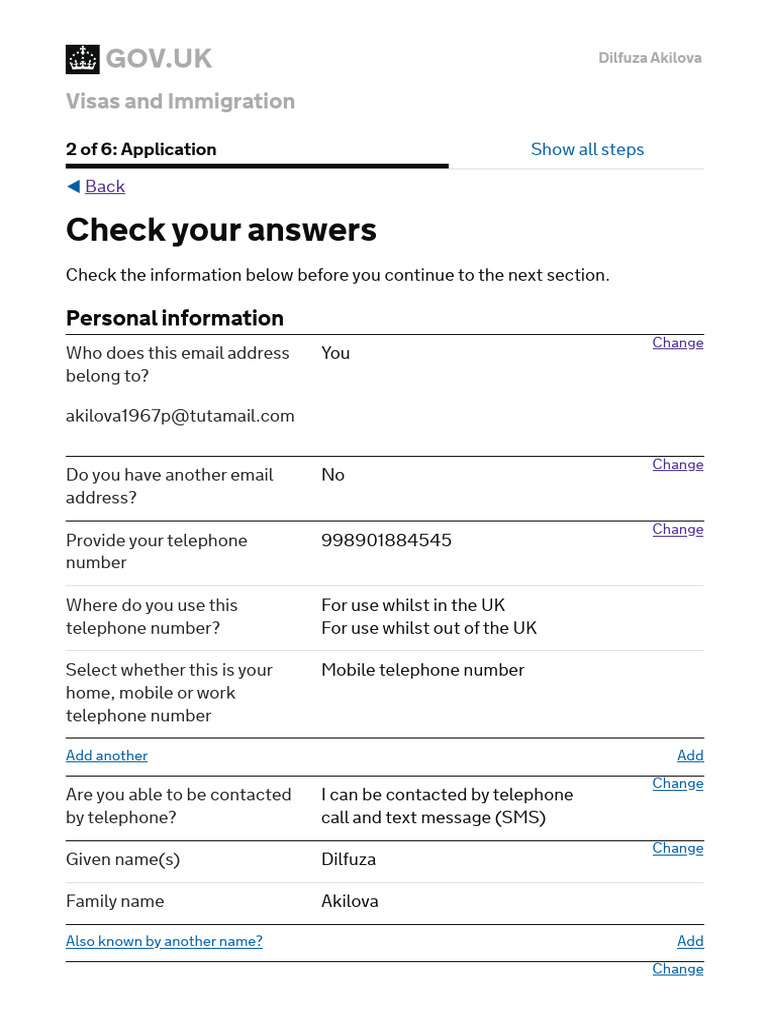Viewport: 768px width, 1024px height.
Task: Click the GOV.UK crown logo icon
Action: (83, 59)
